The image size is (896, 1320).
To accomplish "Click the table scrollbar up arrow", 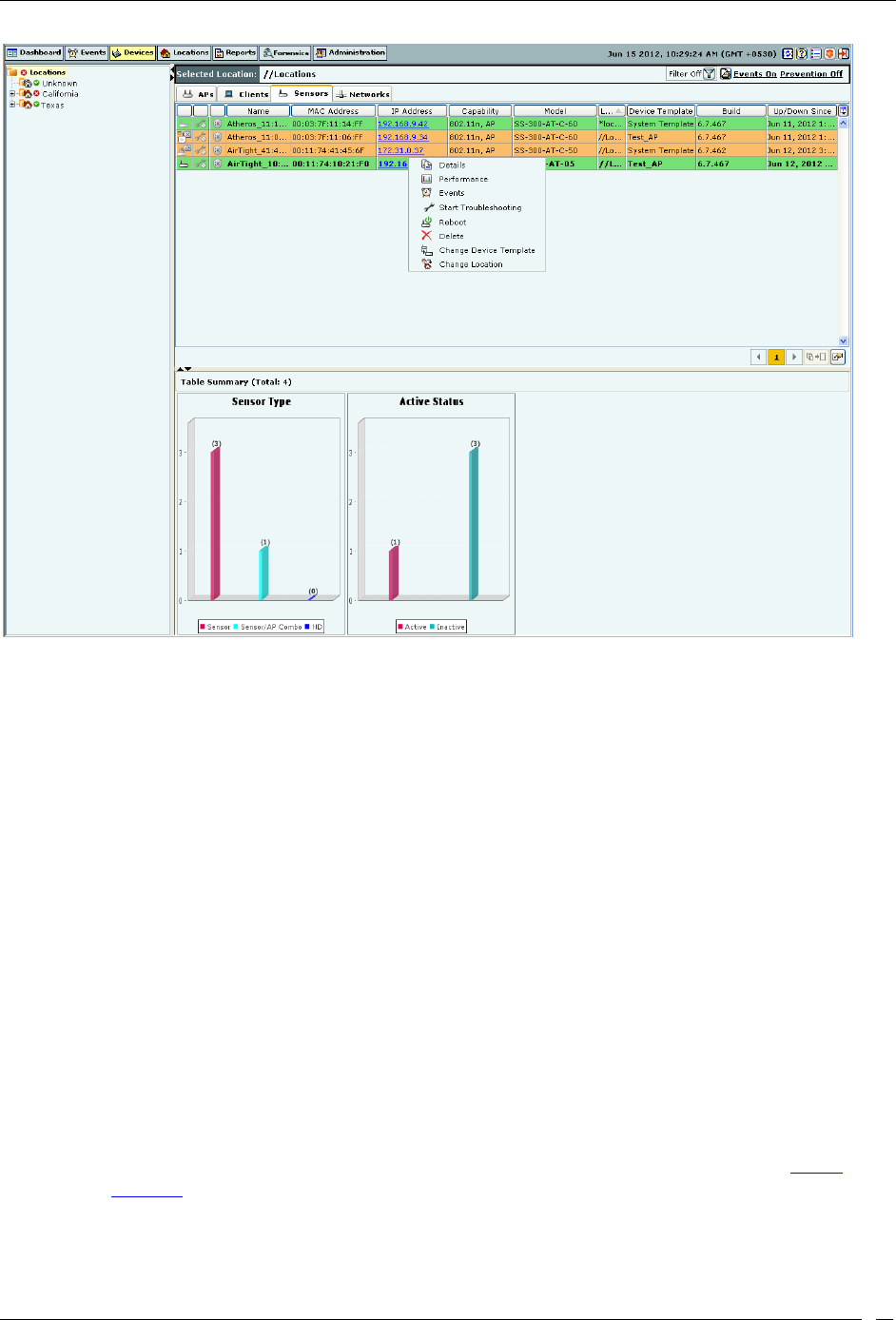I will [843, 124].
